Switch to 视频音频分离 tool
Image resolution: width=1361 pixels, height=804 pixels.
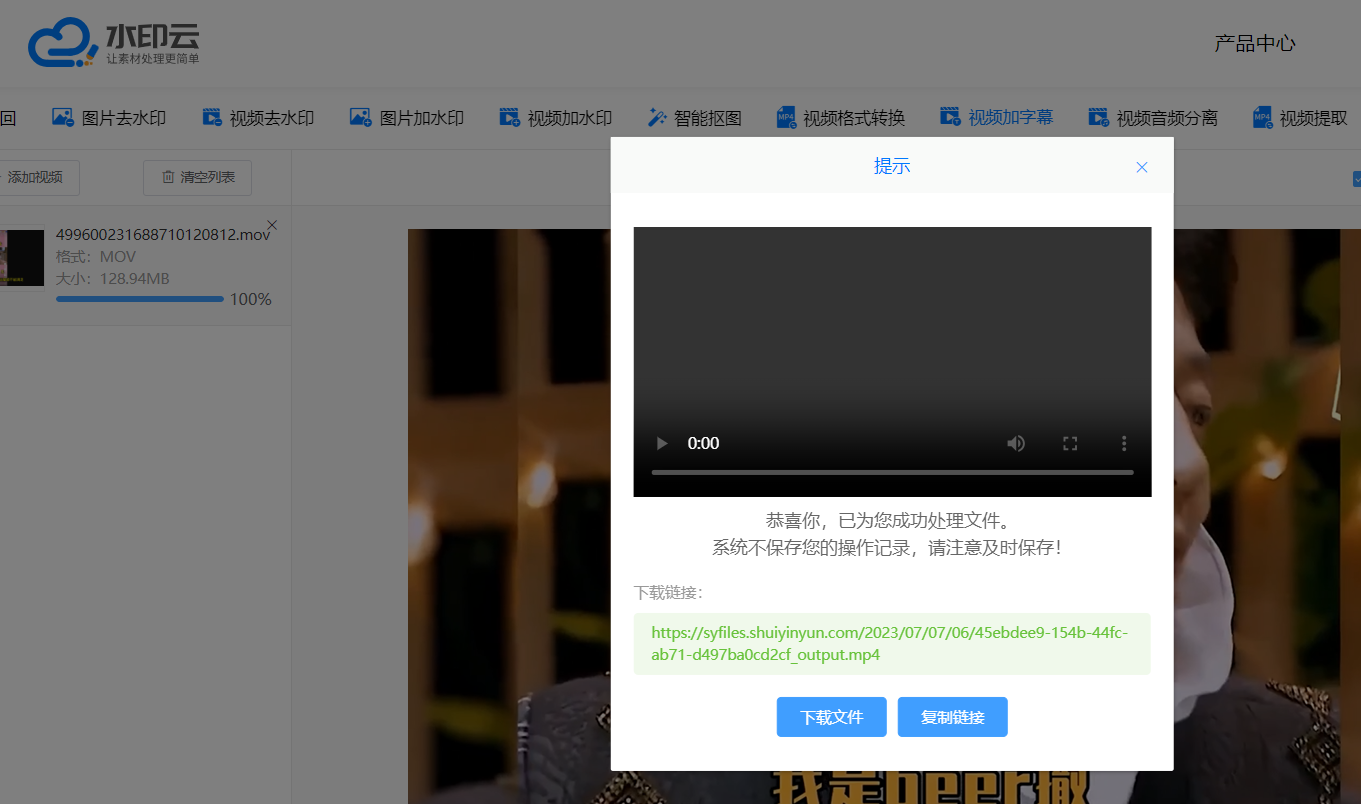tap(1153, 118)
